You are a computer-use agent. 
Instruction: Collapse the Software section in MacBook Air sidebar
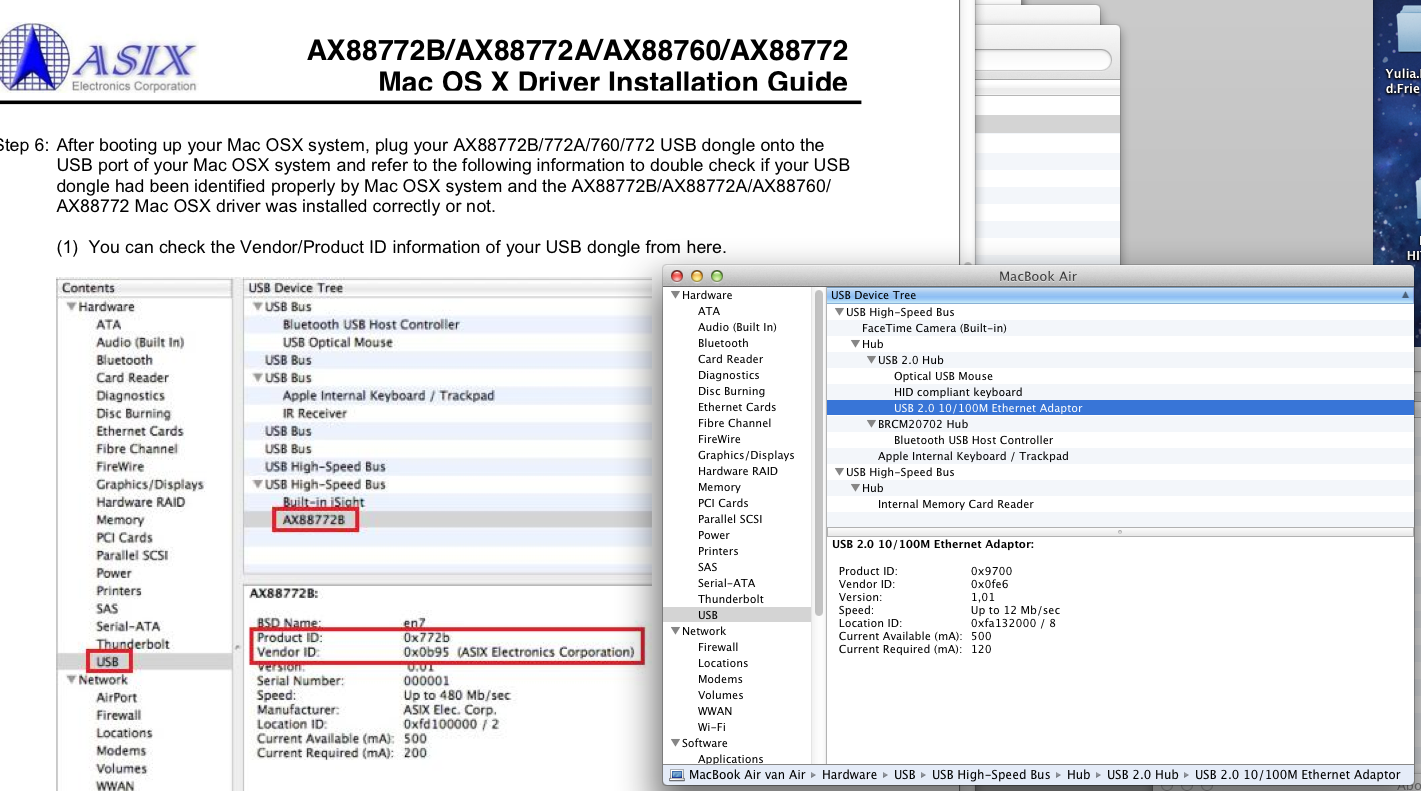click(x=675, y=743)
